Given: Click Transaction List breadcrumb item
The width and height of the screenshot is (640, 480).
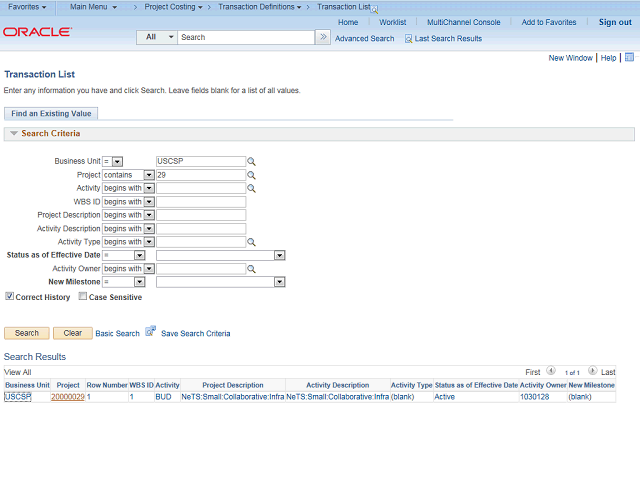Looking at the screenshot, I should pyautogui.click(x=344, y=7).
